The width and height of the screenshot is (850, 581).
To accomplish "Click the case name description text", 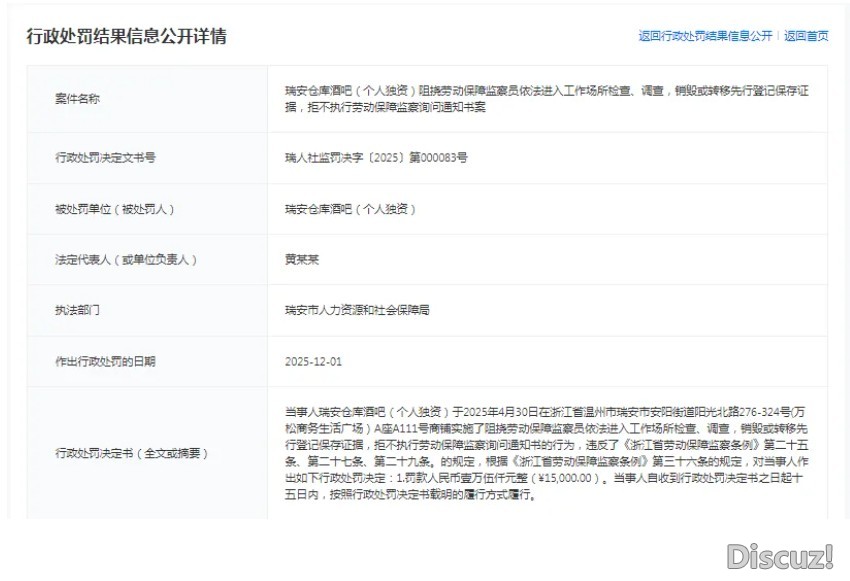I will (x=545, y=99).
